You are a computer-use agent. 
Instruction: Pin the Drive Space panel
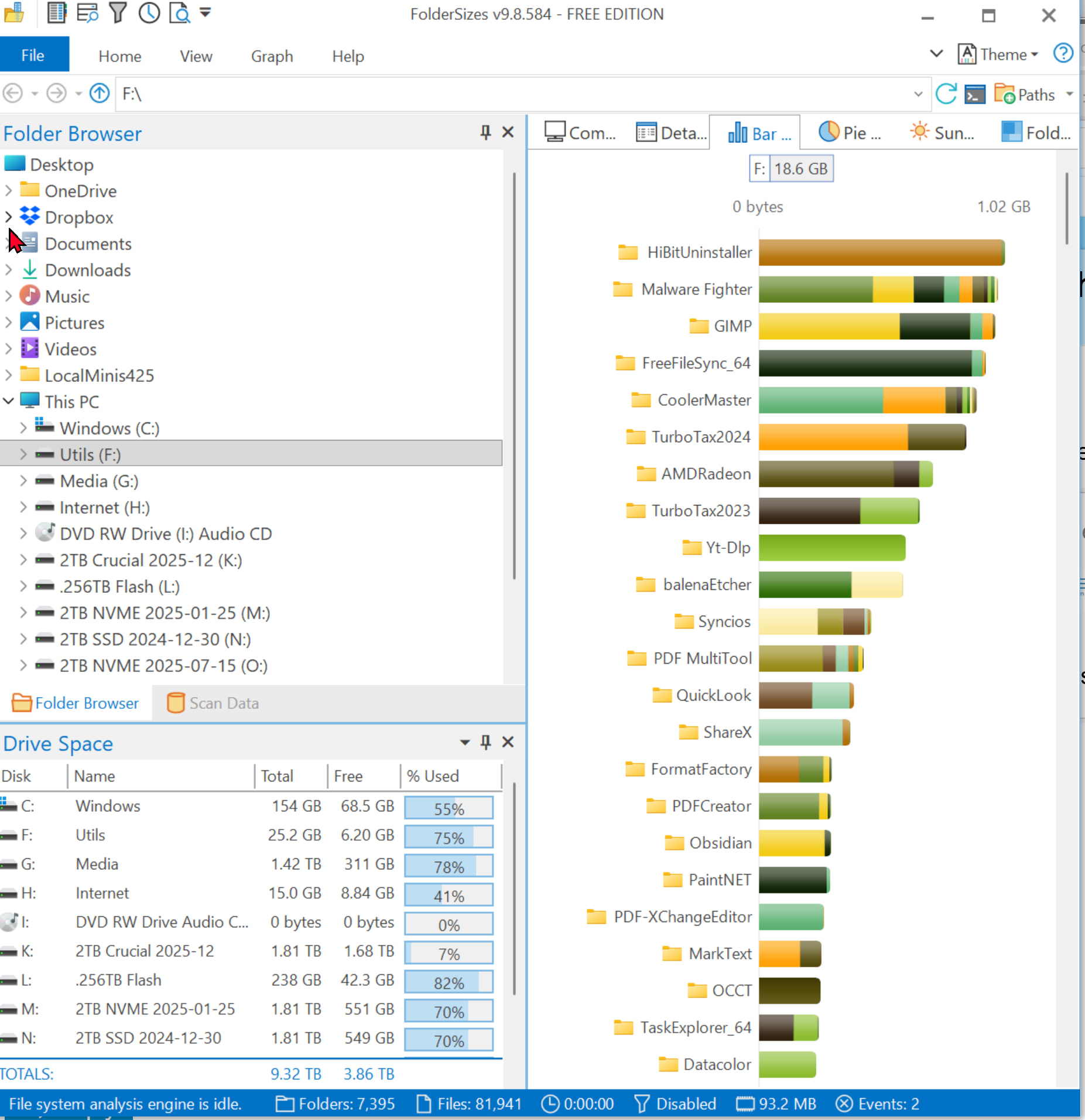tap(485, 742)
